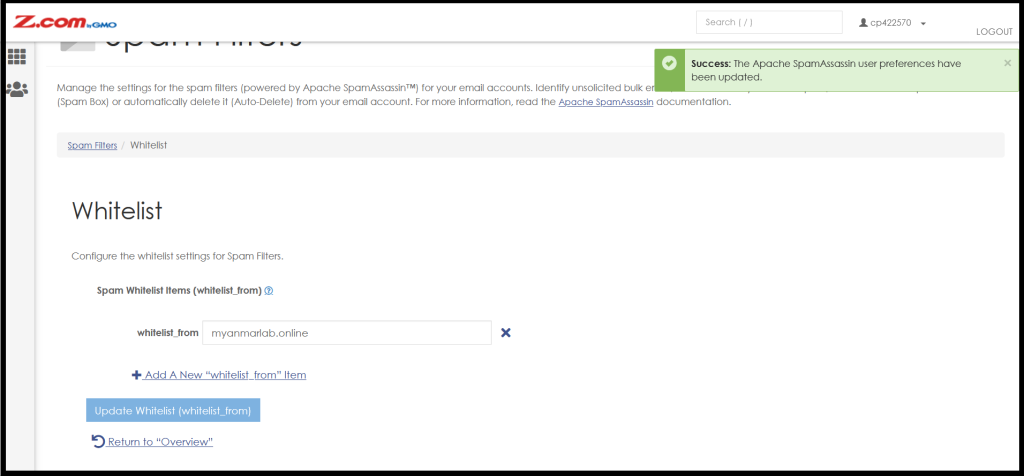Click the return arrow icon near Overview
Image resolution: width=1024 pixels, height=476 pixels.
98,442
